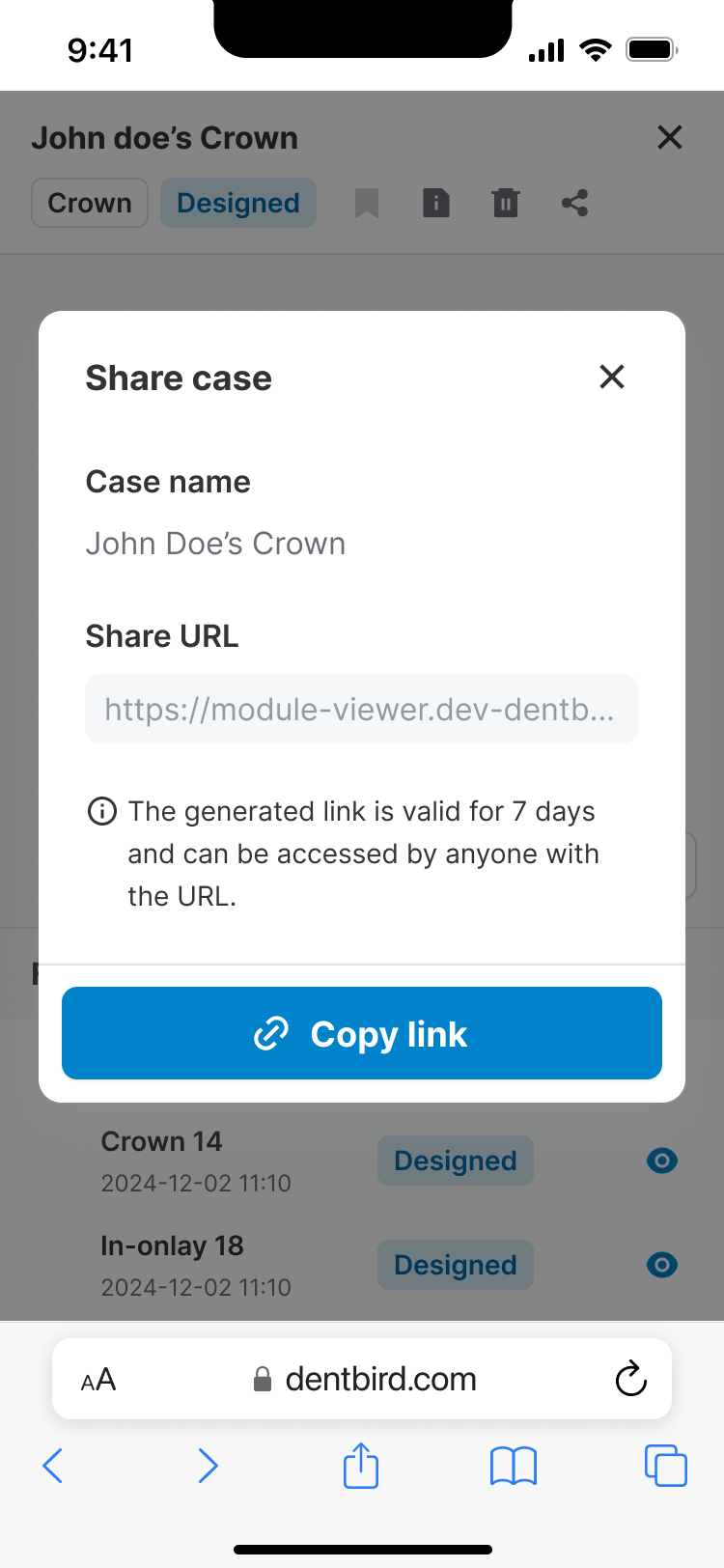Tap the dentbird.com address bar
This screenshot has height=1568, width=724.
pyautogui.click(x=367, y=1379)
